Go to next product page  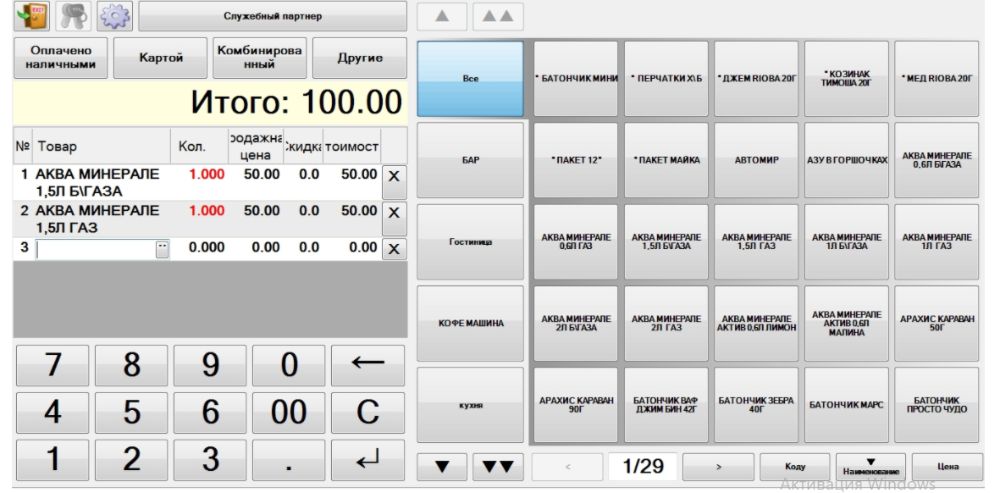pos(718,467)
